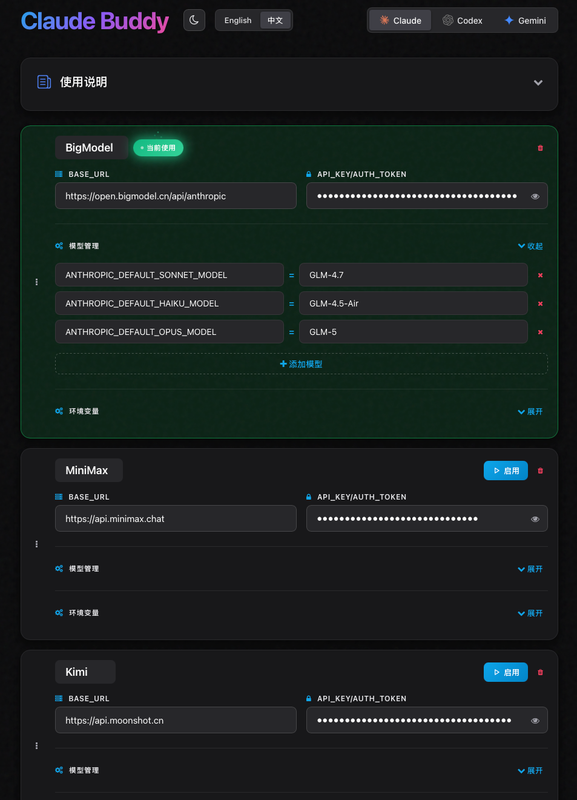Select the Codex tab
Screen dimensions: 577x800
pos(462,20)
